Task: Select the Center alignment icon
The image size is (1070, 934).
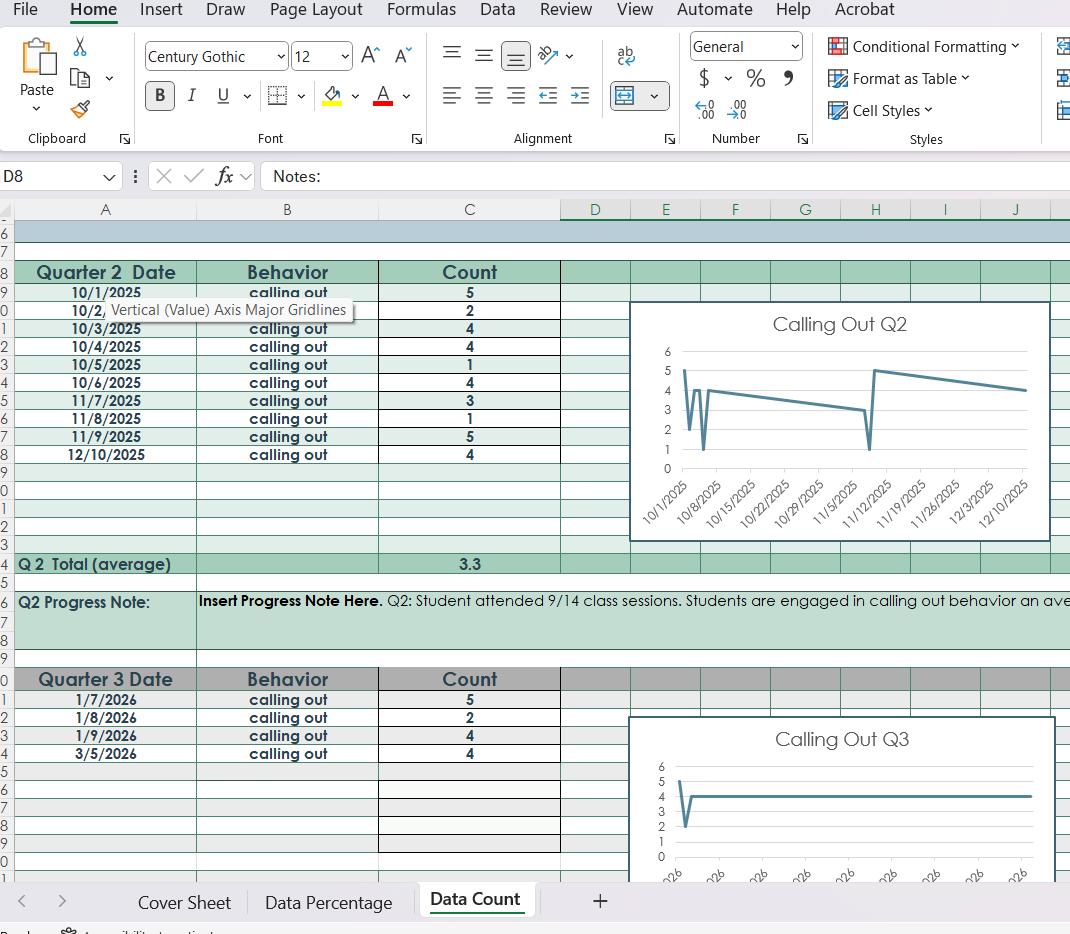Action: click(x=483, y=95)
